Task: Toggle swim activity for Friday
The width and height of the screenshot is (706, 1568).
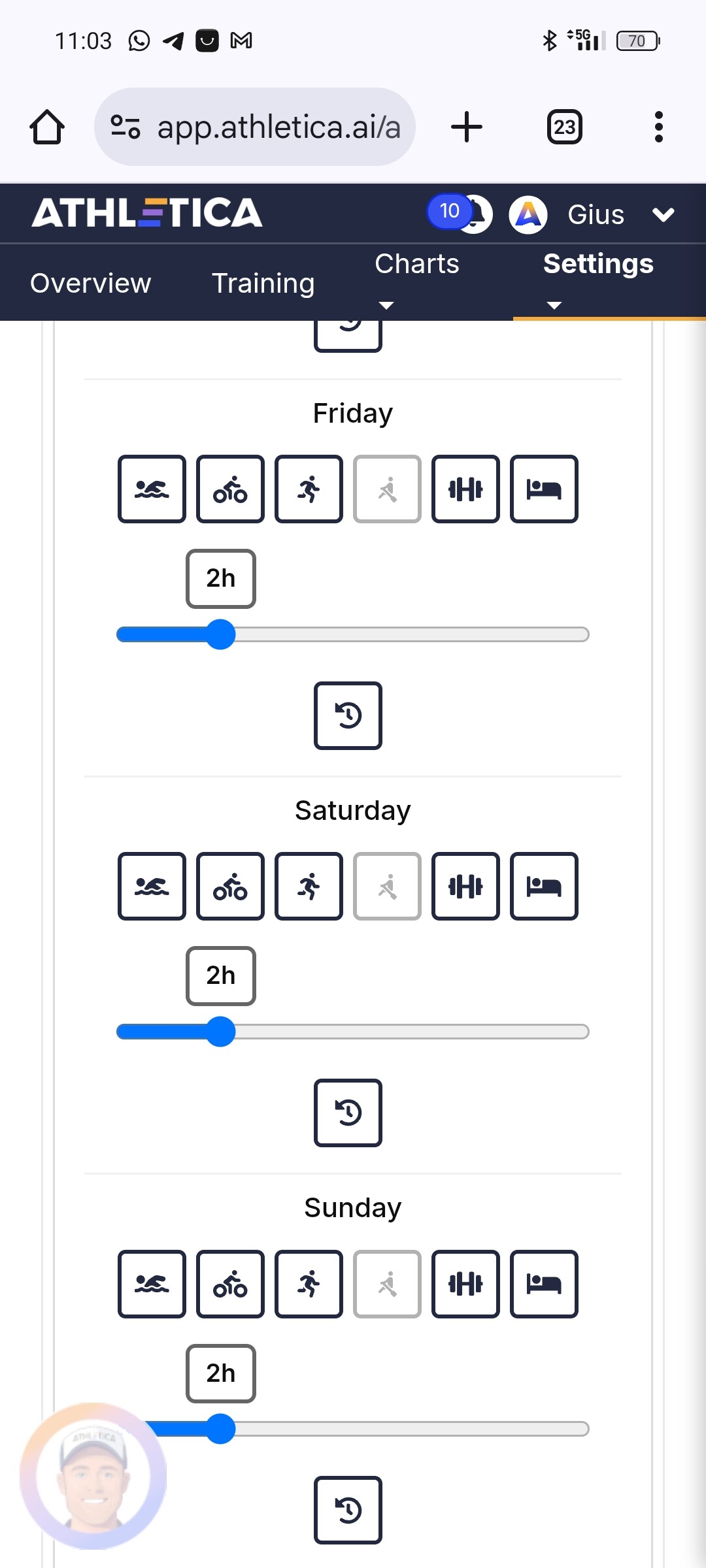Action: [x=152, y=489]
